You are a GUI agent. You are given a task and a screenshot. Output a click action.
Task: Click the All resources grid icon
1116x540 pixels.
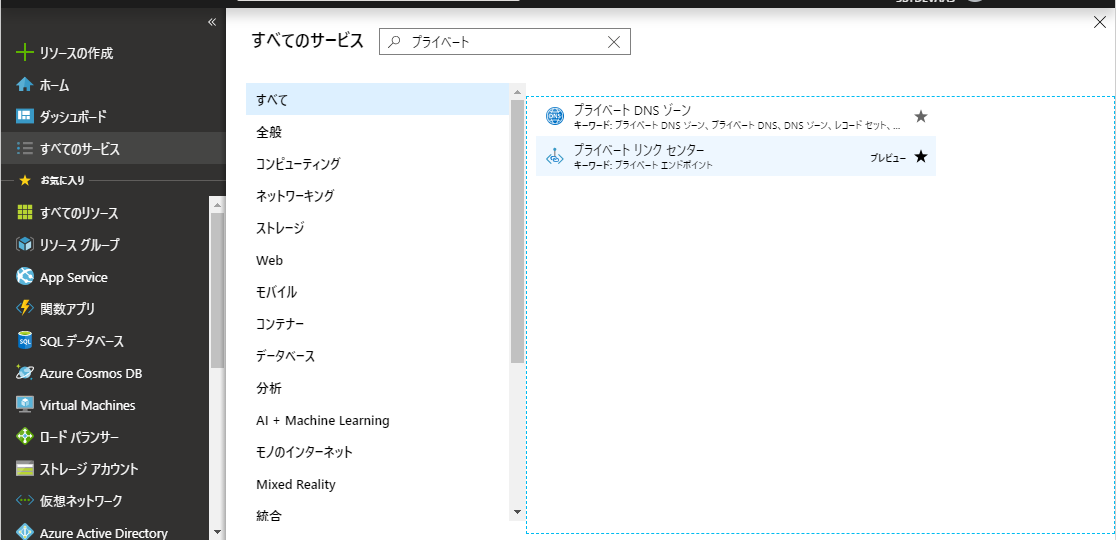pos(25,213)
